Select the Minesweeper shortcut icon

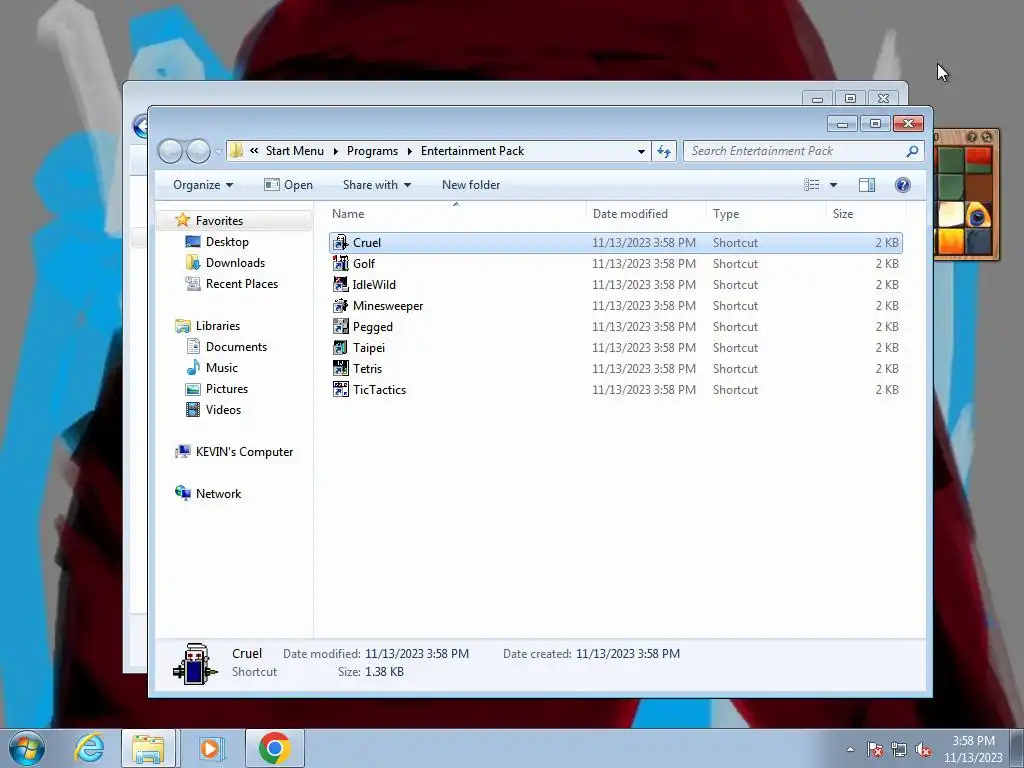340,306
